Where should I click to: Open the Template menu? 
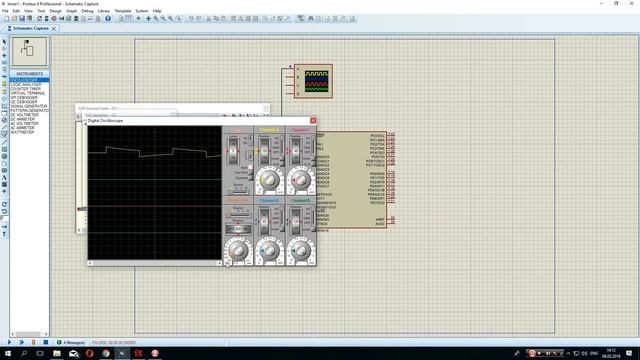click(122, 11)
